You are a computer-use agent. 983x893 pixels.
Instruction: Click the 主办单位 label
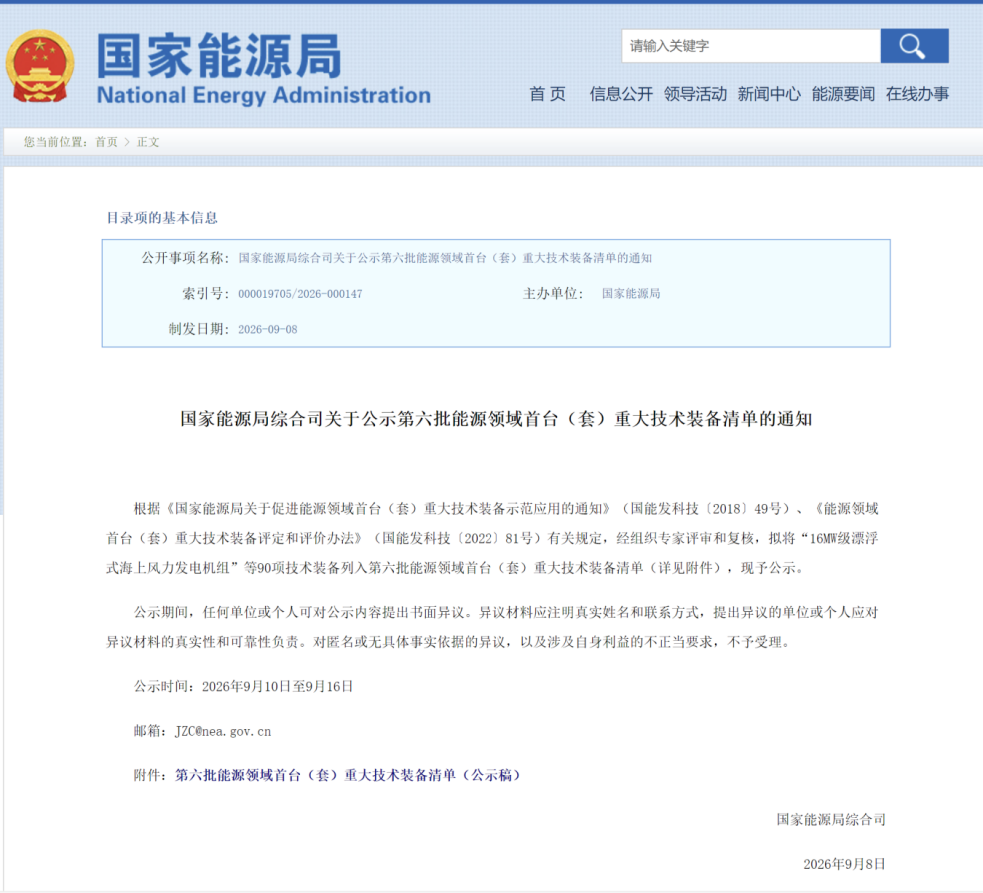(x=553, y=293)
